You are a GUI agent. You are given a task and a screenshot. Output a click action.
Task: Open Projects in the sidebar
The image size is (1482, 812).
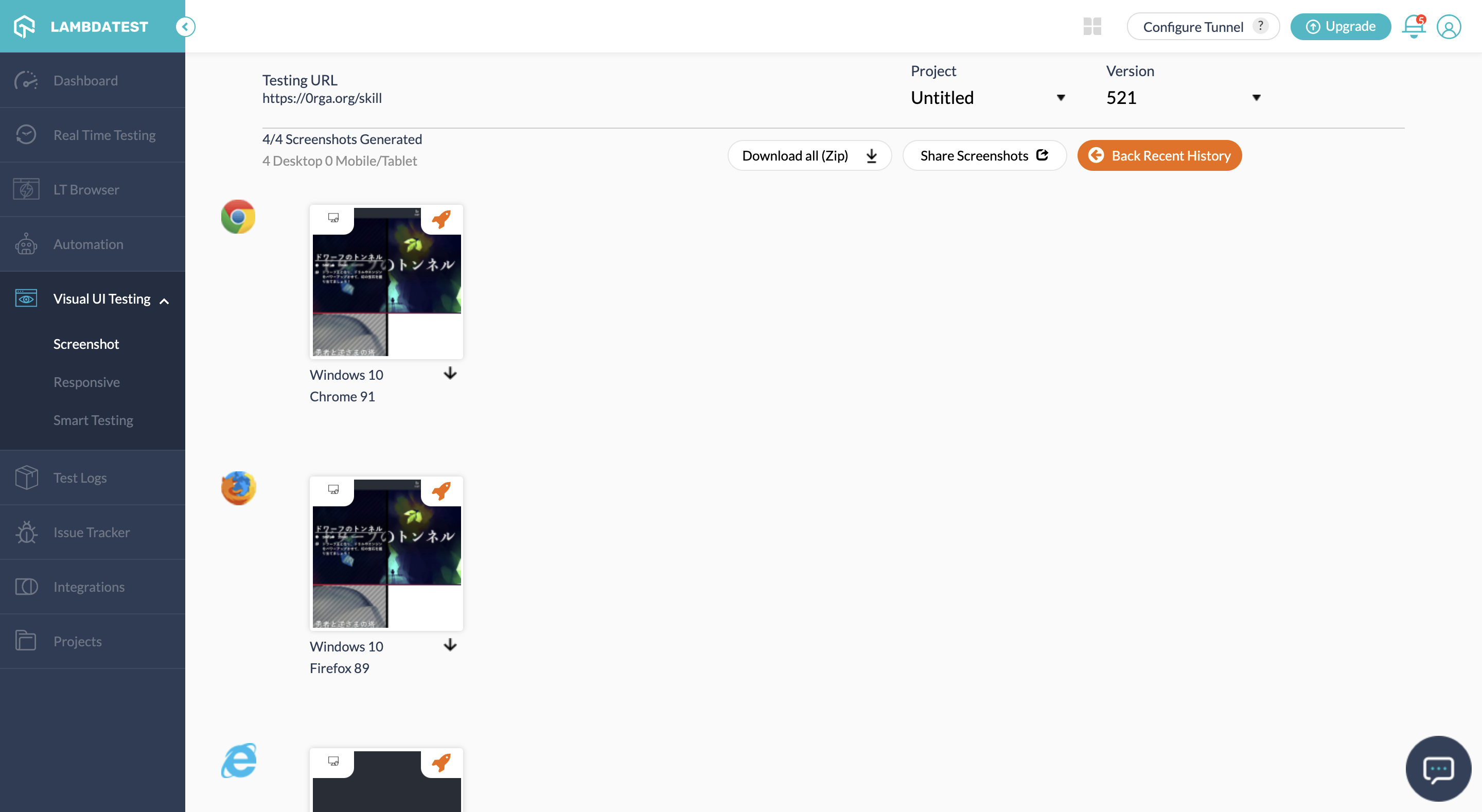click(x=93, y=641)
